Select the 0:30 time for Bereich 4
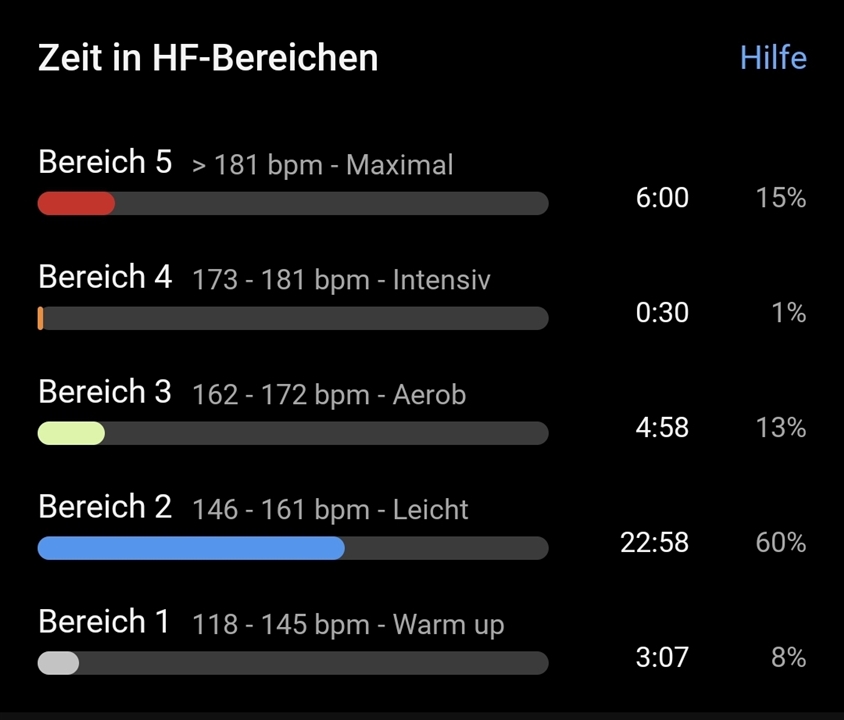844x720 pixels. (x=662, y=312)
